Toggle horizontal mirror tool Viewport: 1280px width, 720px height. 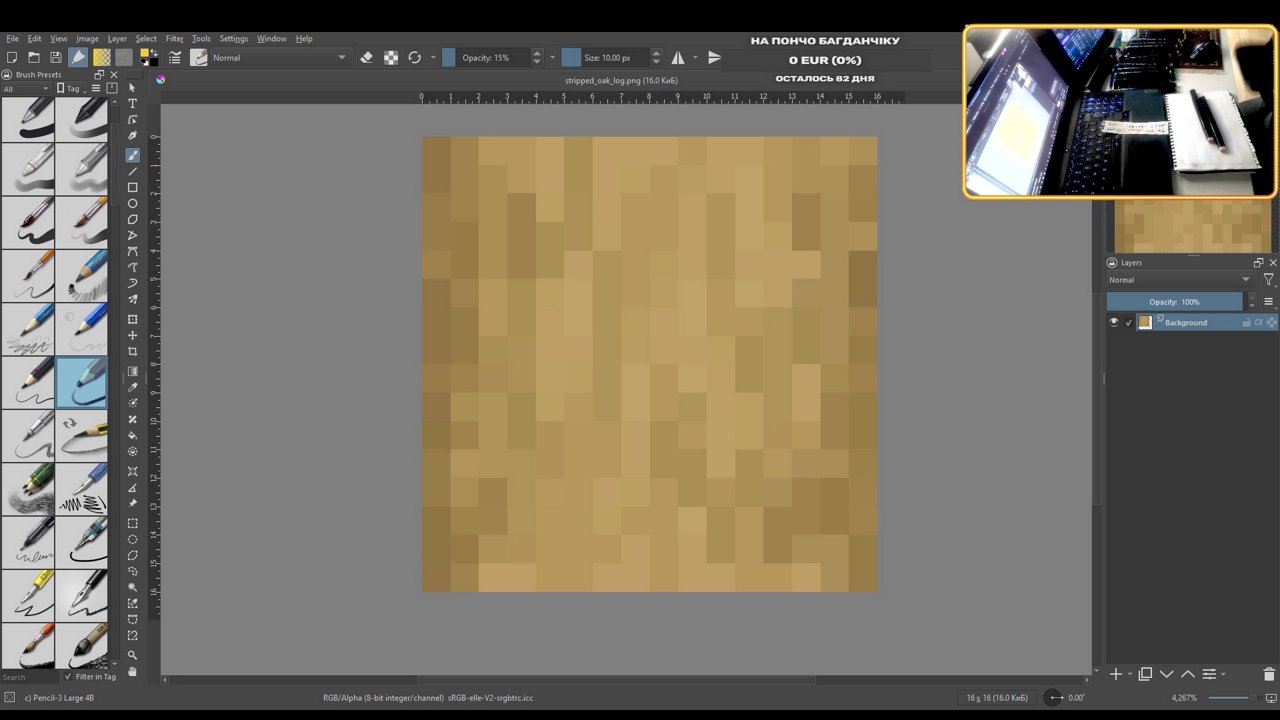pos(677,58)
